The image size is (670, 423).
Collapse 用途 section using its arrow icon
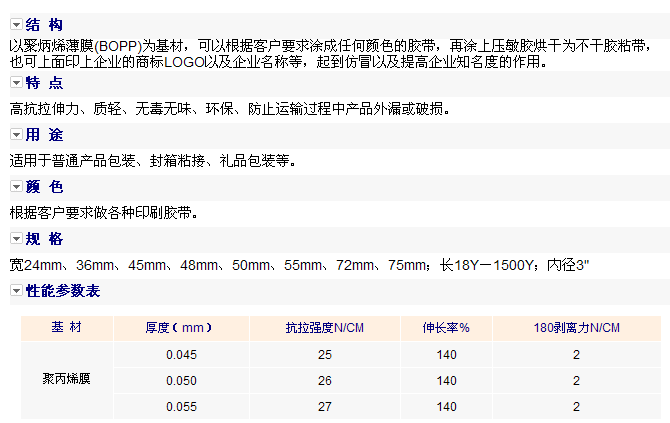(16, 134)
